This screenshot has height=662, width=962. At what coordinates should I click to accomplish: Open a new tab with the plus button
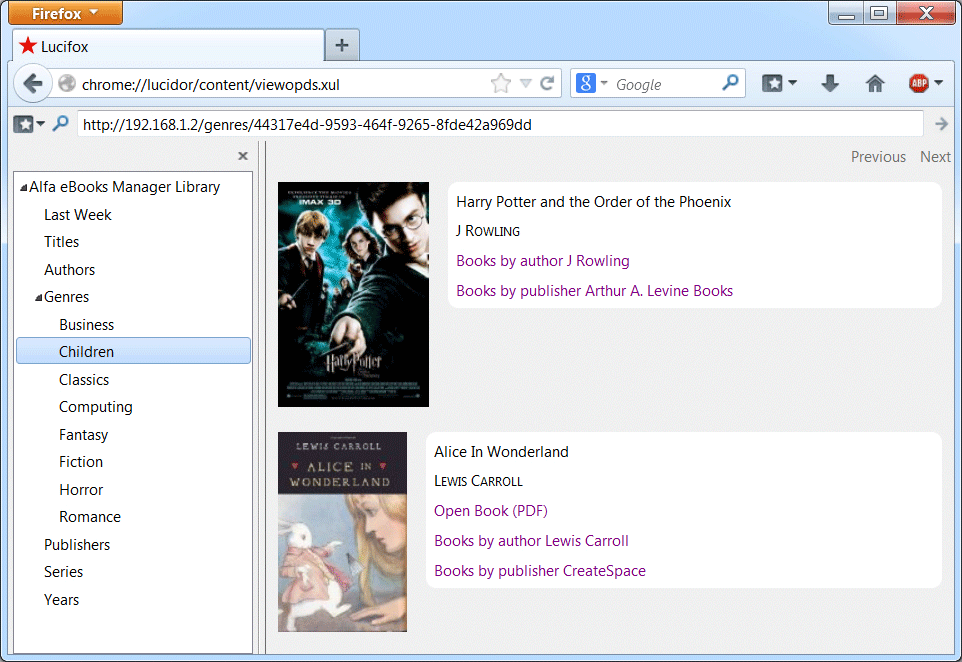tap(342, 45)
